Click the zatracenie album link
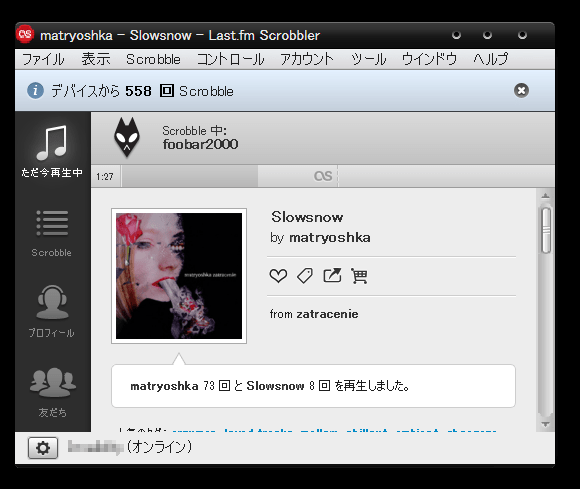 [327, 314]
